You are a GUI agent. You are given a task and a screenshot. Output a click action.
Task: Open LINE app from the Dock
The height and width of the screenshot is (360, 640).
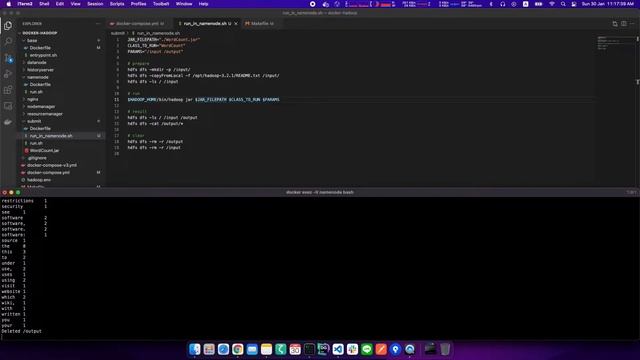[367, 349]
